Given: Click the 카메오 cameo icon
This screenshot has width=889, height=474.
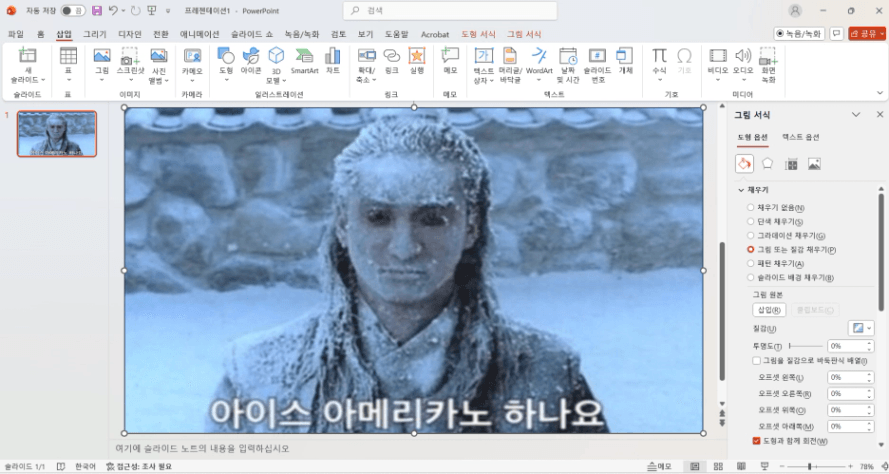Looking at the screenshot, I should (x=192, y=56).
